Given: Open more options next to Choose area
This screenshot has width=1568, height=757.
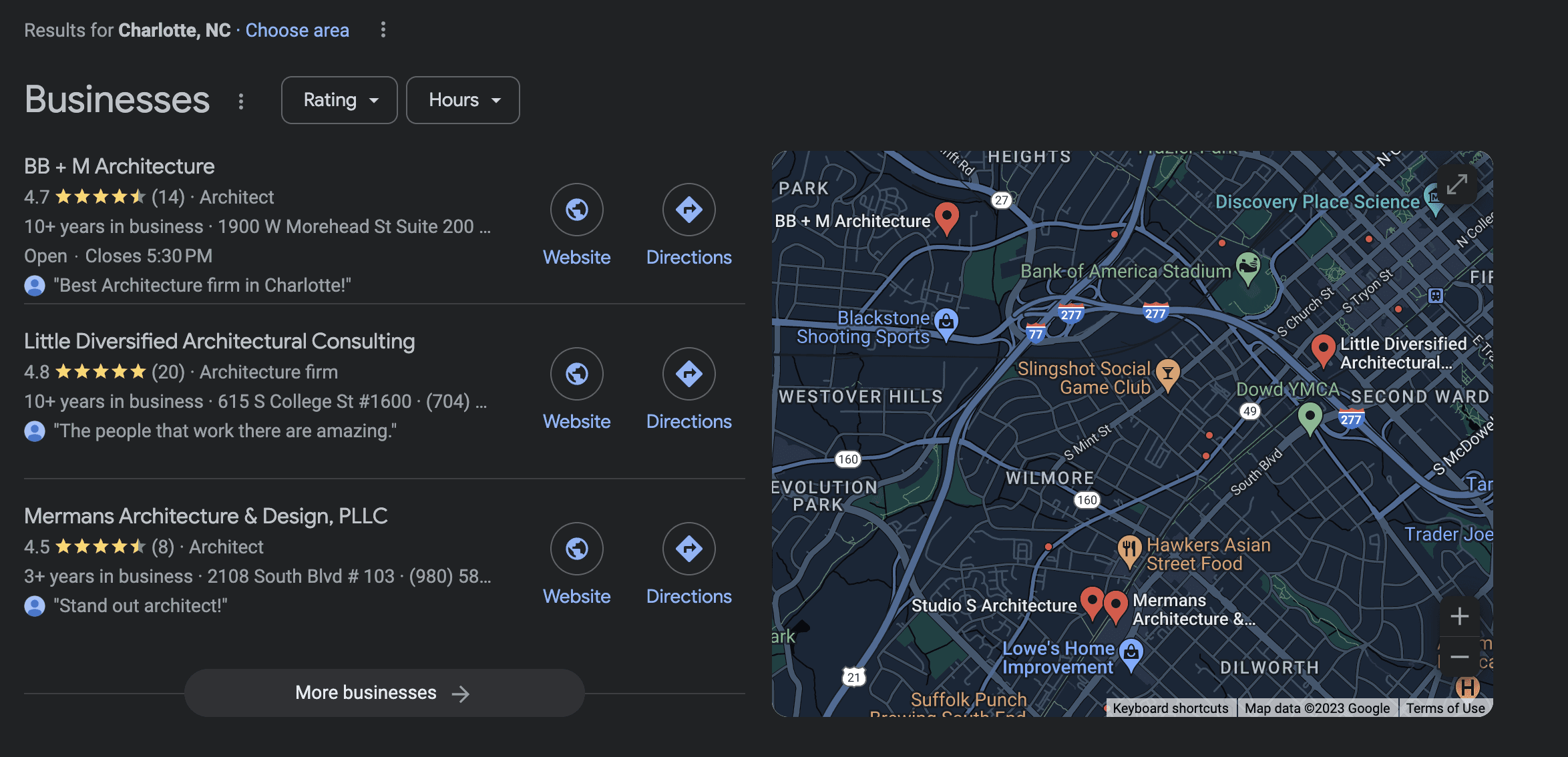Looking at the screenshot, I should (x=383, y=30).
